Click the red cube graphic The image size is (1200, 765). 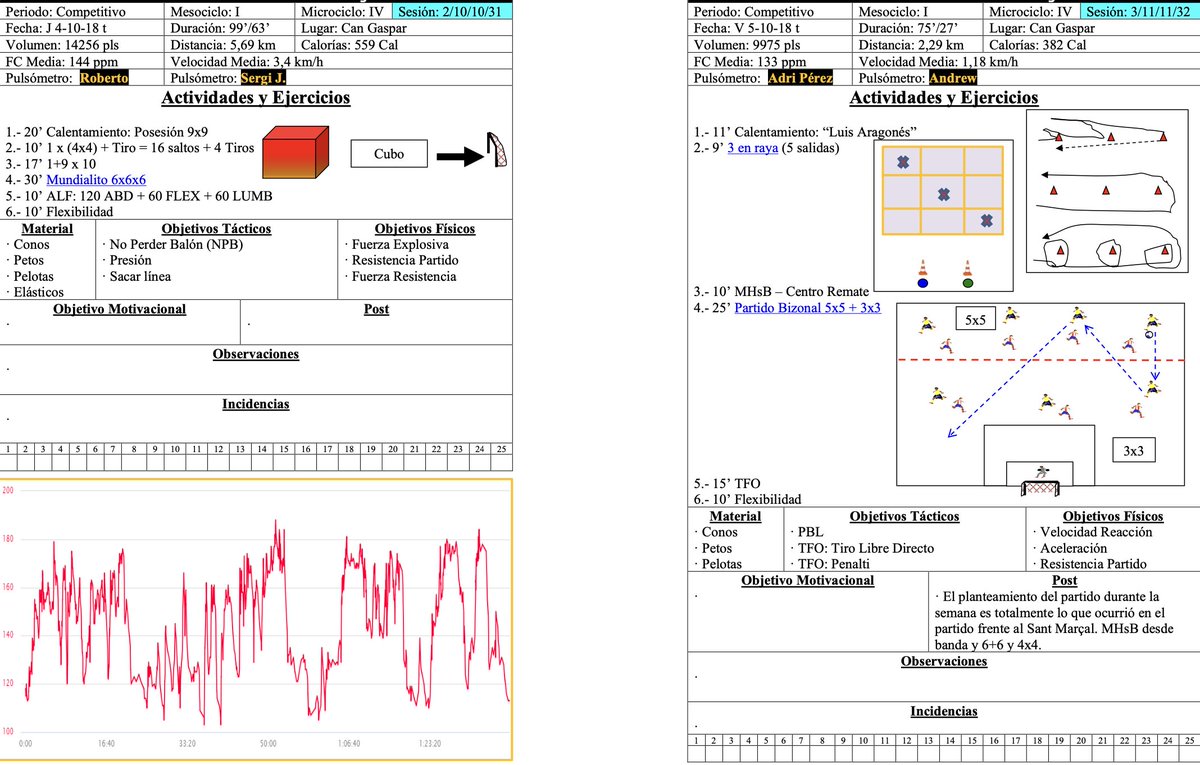click(296, 153)
